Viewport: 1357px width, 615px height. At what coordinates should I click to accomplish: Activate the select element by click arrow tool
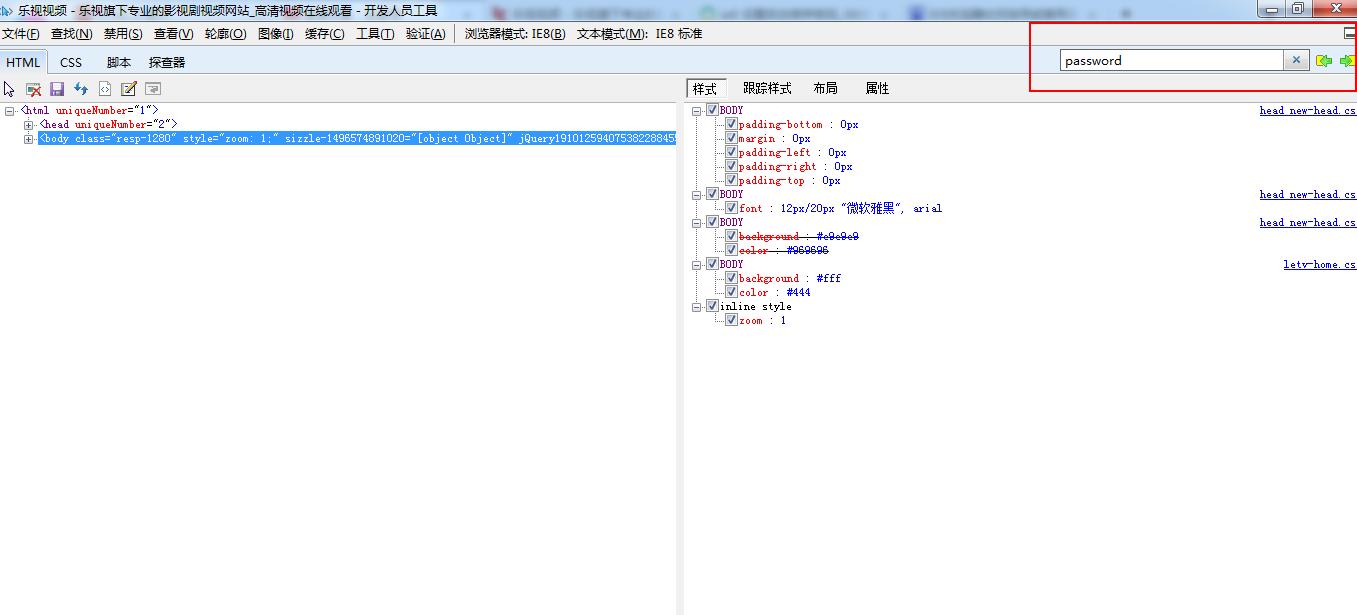point(10,89)
